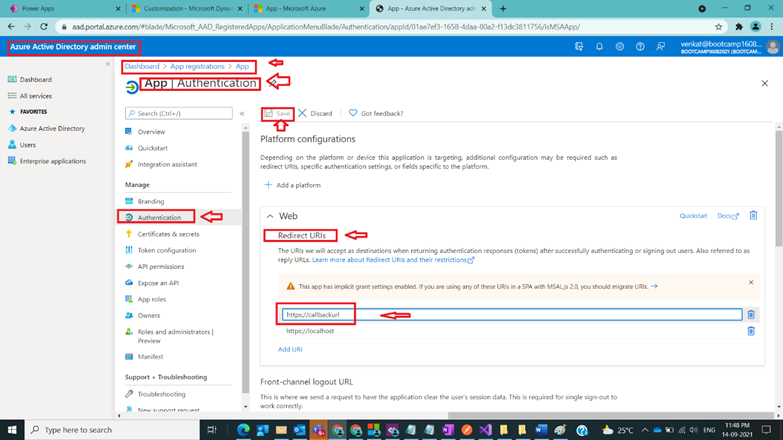Open portal settings gear
Screen dimensions: 783x440
[x=620, y=46]
